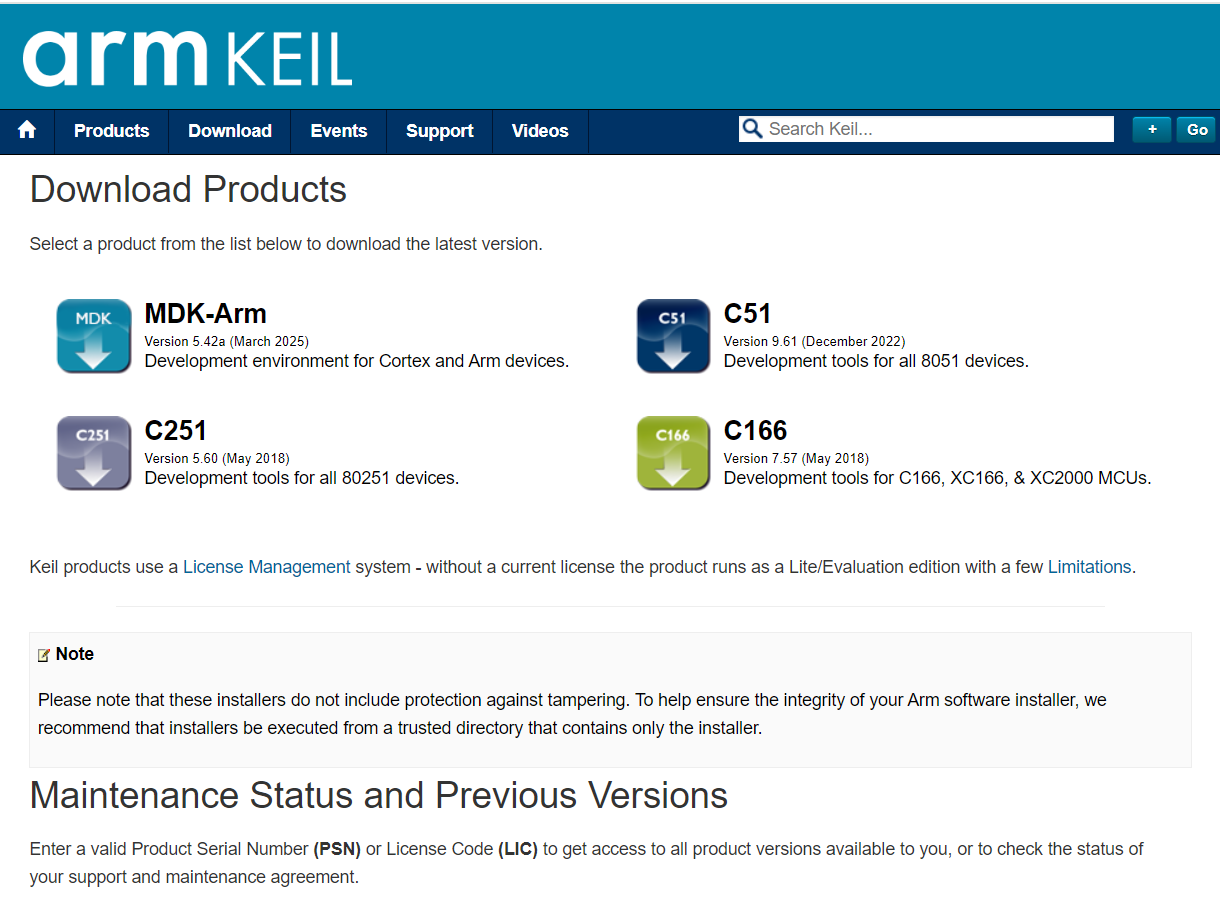This screenshot has height=907, width=1220.
Task: Go to the Videos section
Action: coord(540,131)
